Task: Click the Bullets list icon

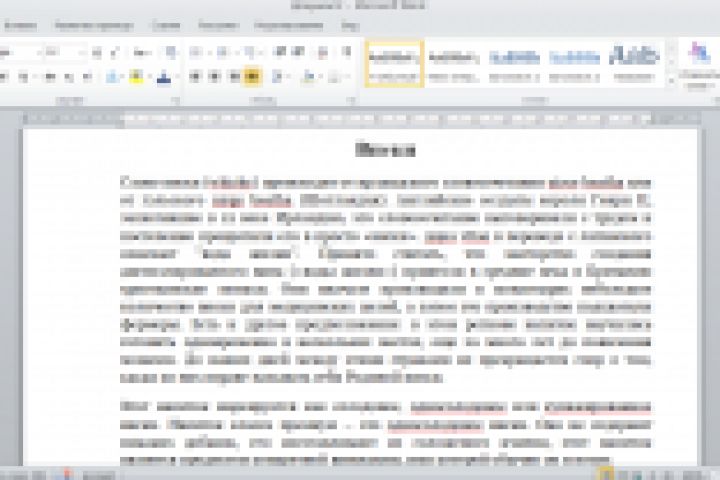Action: pyautogui.click(x=195, y=52)
